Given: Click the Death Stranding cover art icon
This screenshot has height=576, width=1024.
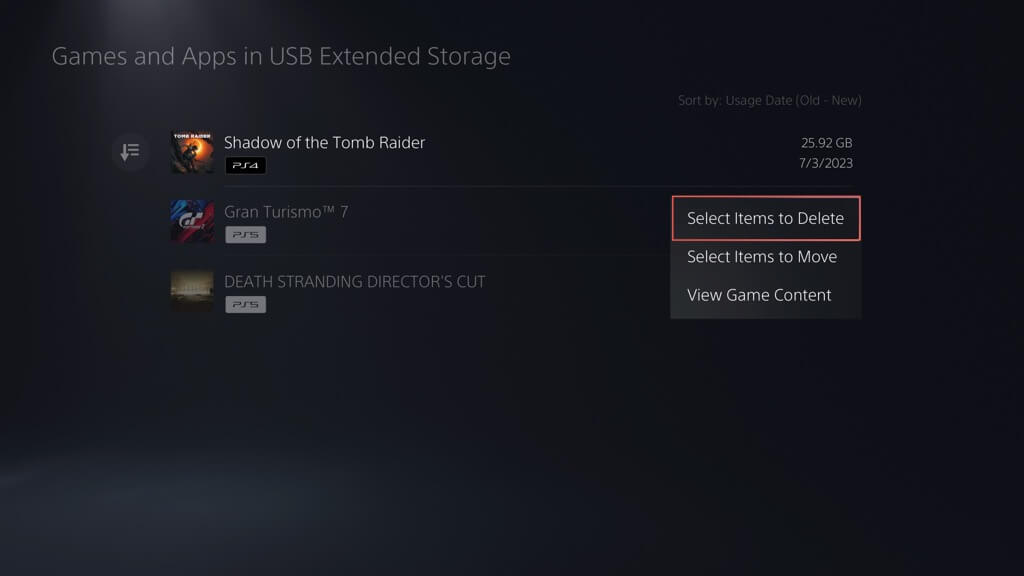Looking at the screenshot, I should [x=192, y=290].
